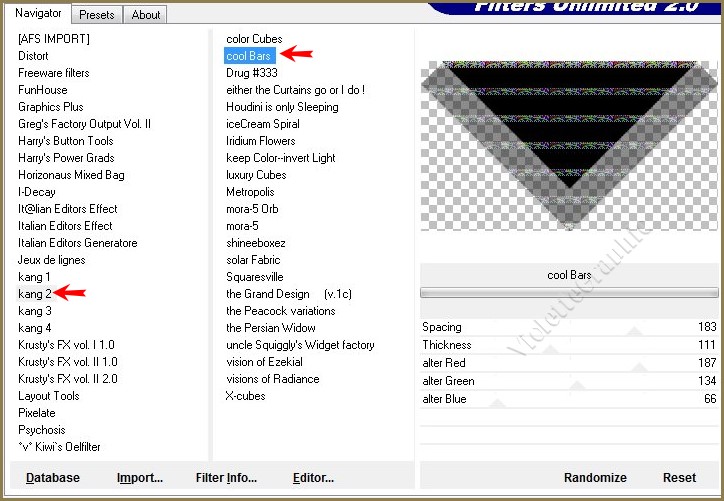
Task: Click the Editor... button
Action: tap(313, 478)
